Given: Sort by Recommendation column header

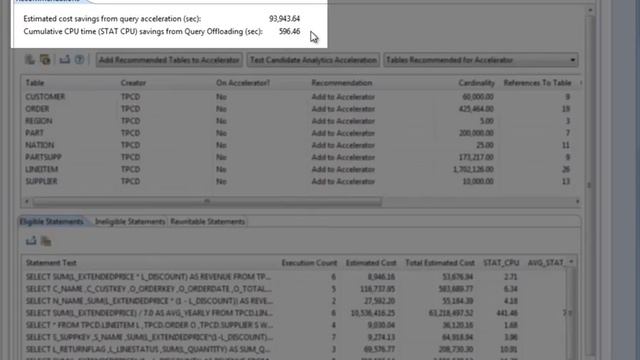Looking at the screenshot, I should coord(342,83).
